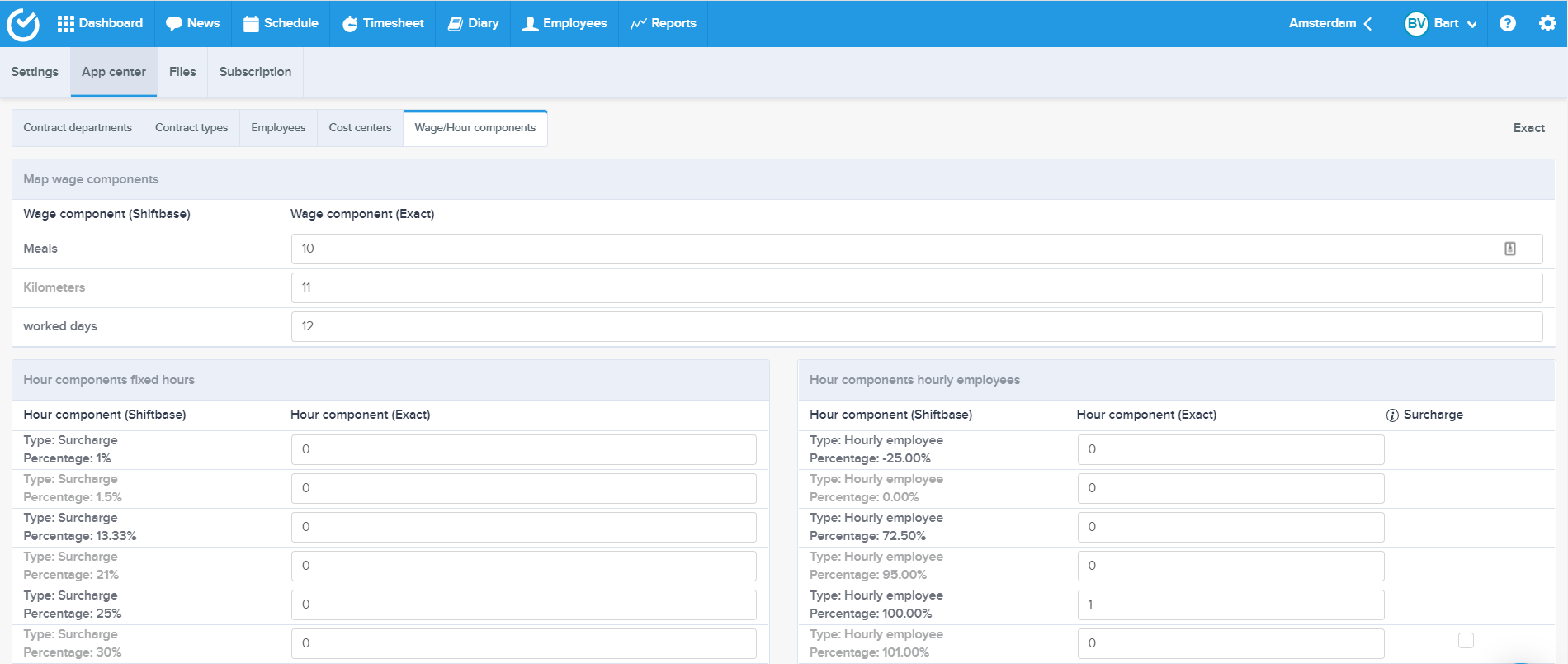Open the settings gear icon
The height and width of the screenshot is (664, 1568).
tap(1547, 23)
